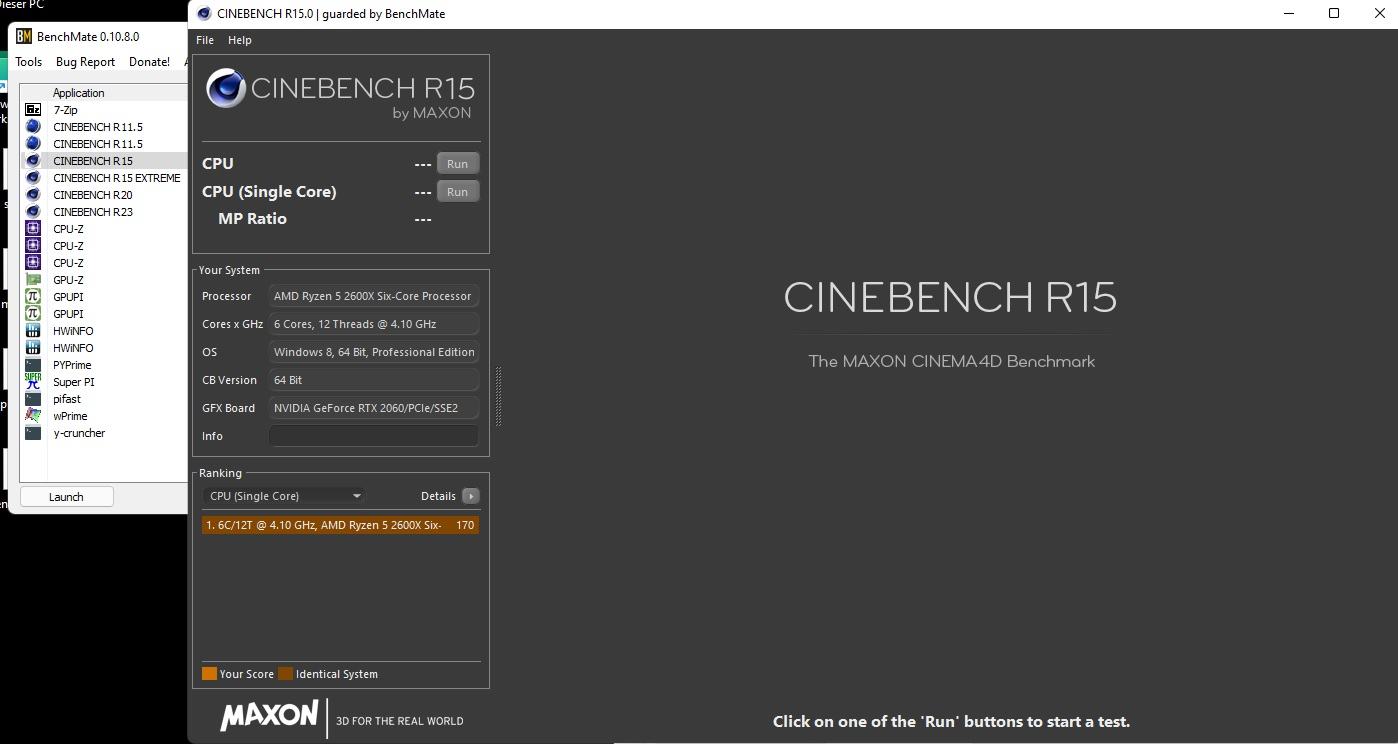The height and width of the screenshot is (744, 1398).
Task: Expand the ranking Details arrow button
Action: (471, 496)
